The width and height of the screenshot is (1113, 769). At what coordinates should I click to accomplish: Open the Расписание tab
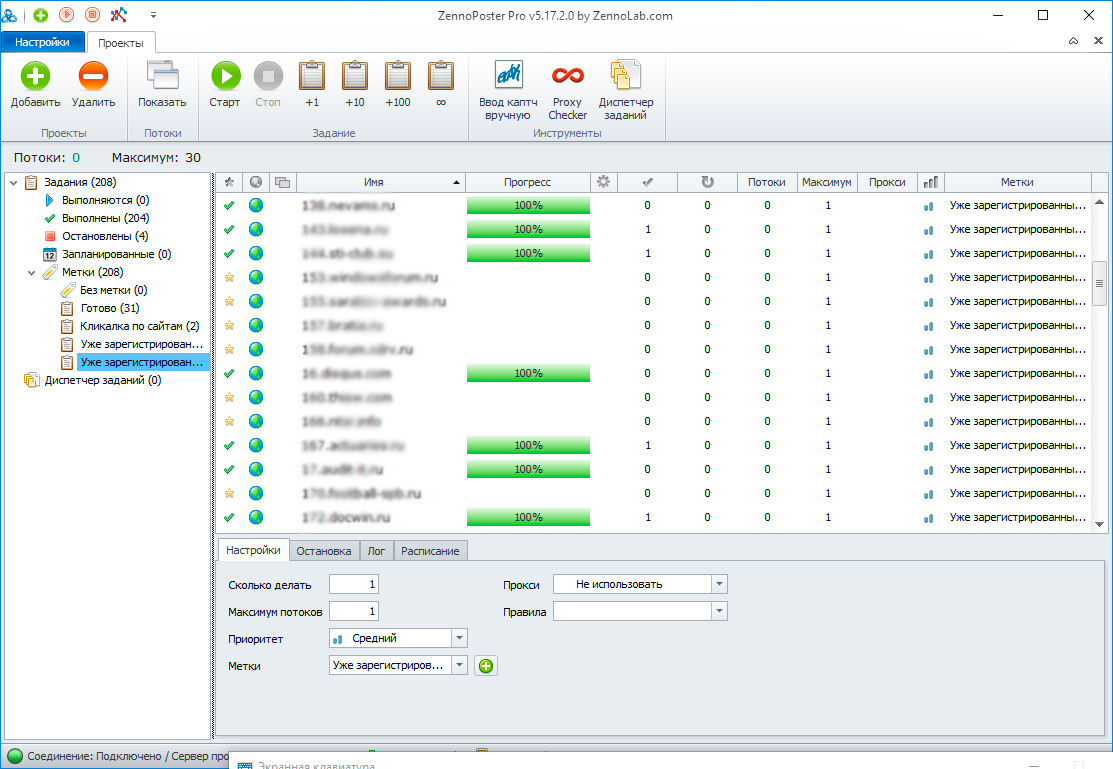coord(431,551)
